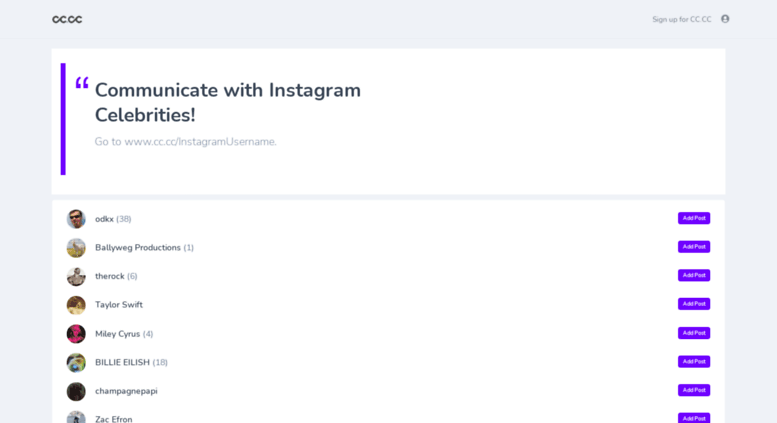Add Post for therock

click(x=694, y=275)
